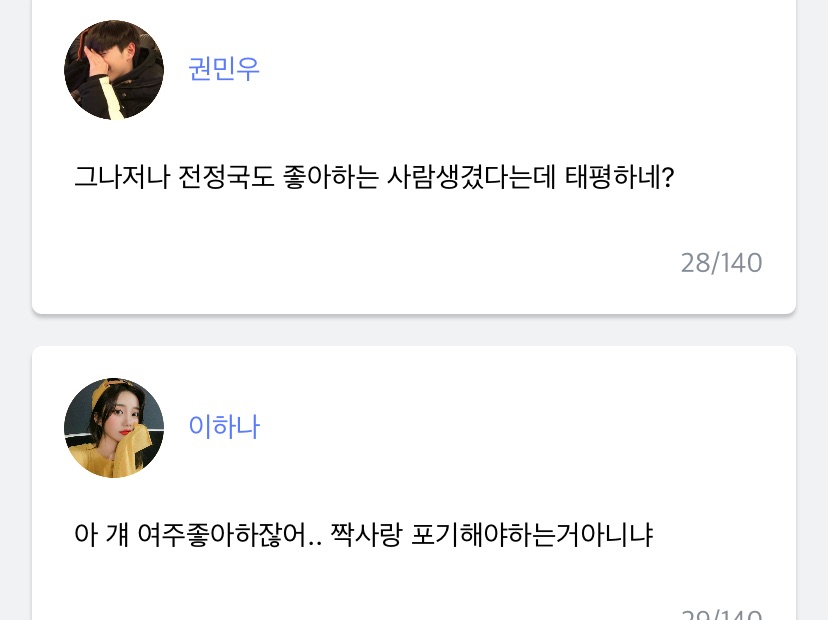Click empty space right of 권민우's name

tap(500, 69)
